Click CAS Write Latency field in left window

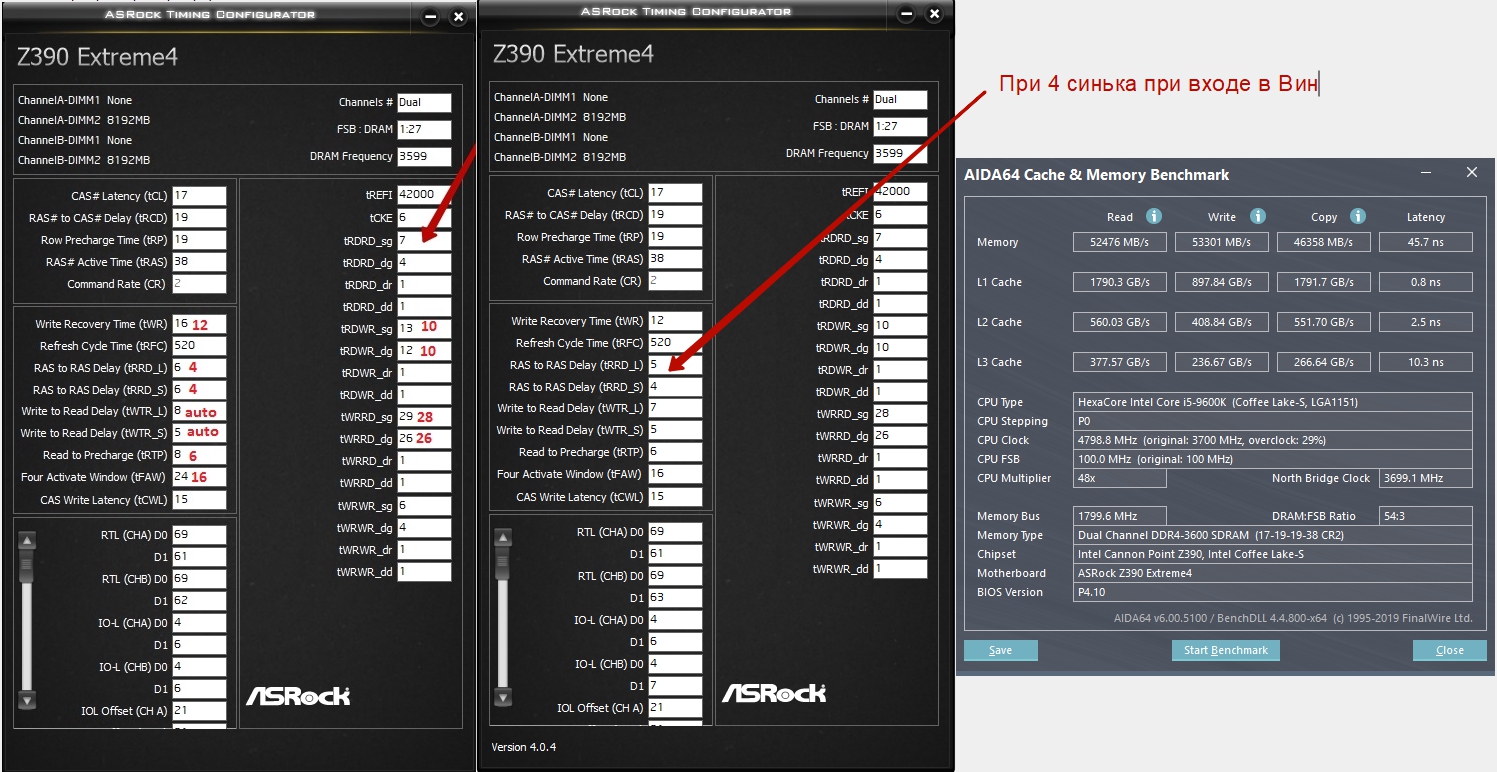pos(199,499)
